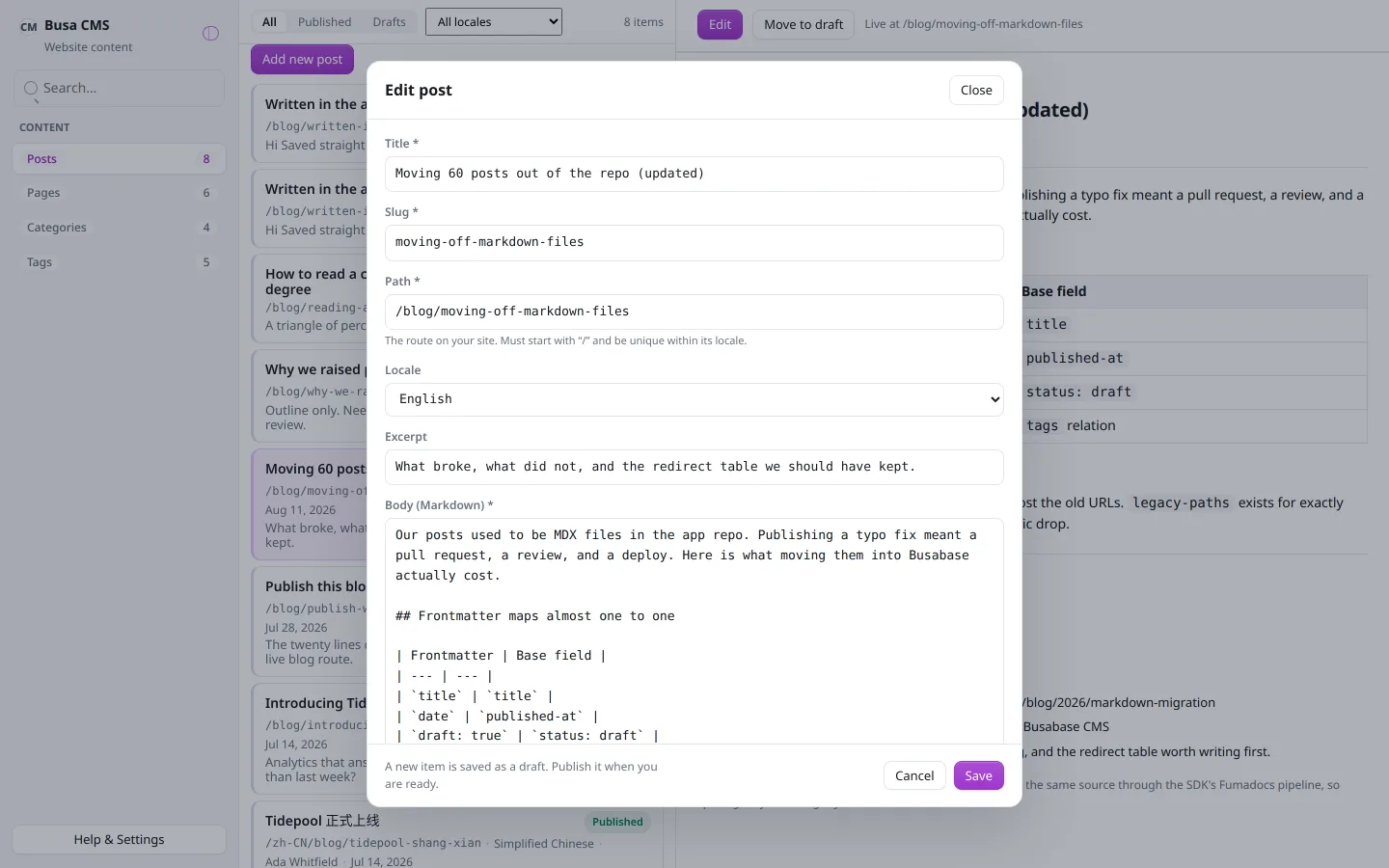The width and height of the screenshot is (1389, 868).
Task: Click the "The route on your site" helper text
Action: point(565,340)
